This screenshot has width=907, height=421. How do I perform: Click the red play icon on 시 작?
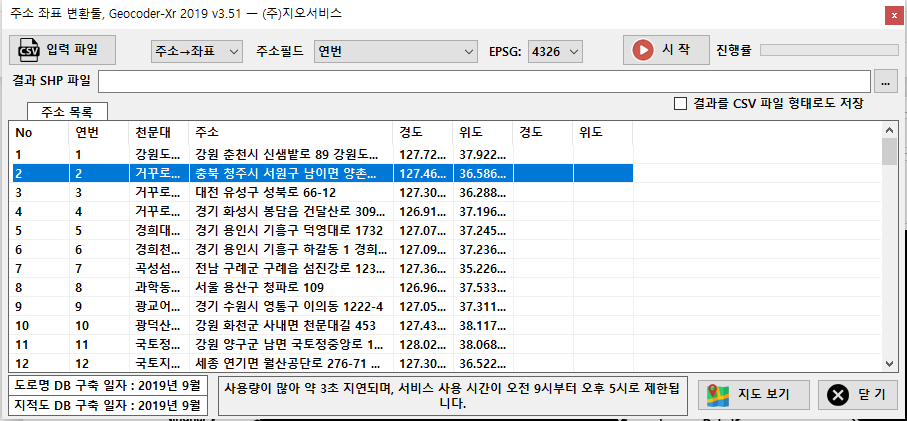643,50
